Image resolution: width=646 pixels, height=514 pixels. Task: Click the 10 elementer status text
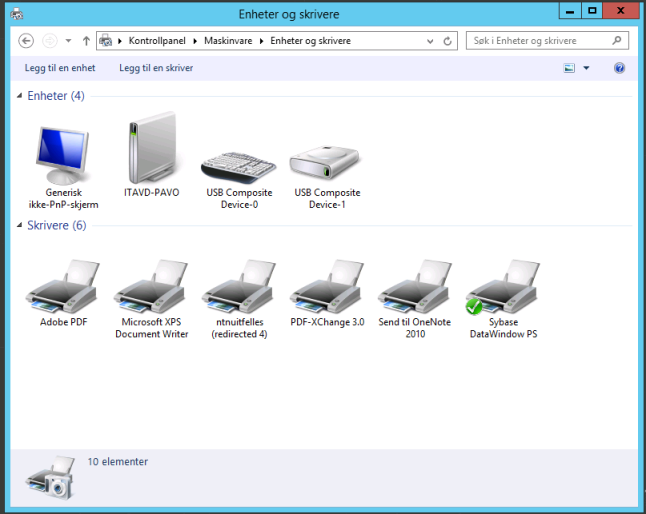click(x=117, y=462)
